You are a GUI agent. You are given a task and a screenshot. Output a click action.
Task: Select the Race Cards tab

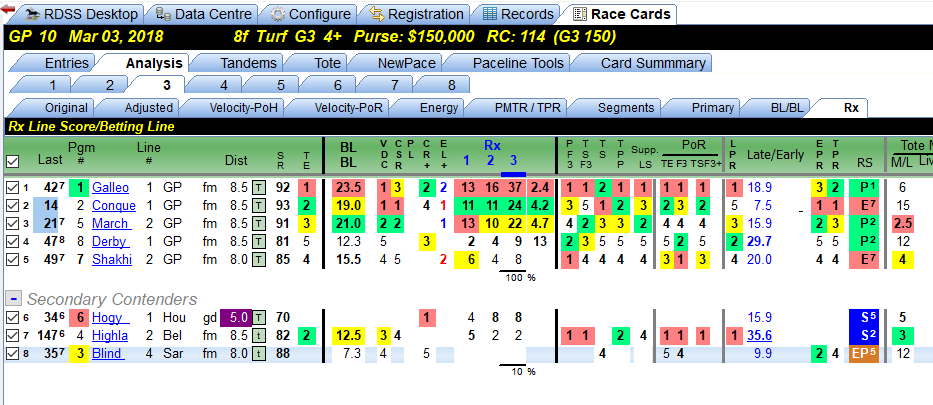pos(622,14)
